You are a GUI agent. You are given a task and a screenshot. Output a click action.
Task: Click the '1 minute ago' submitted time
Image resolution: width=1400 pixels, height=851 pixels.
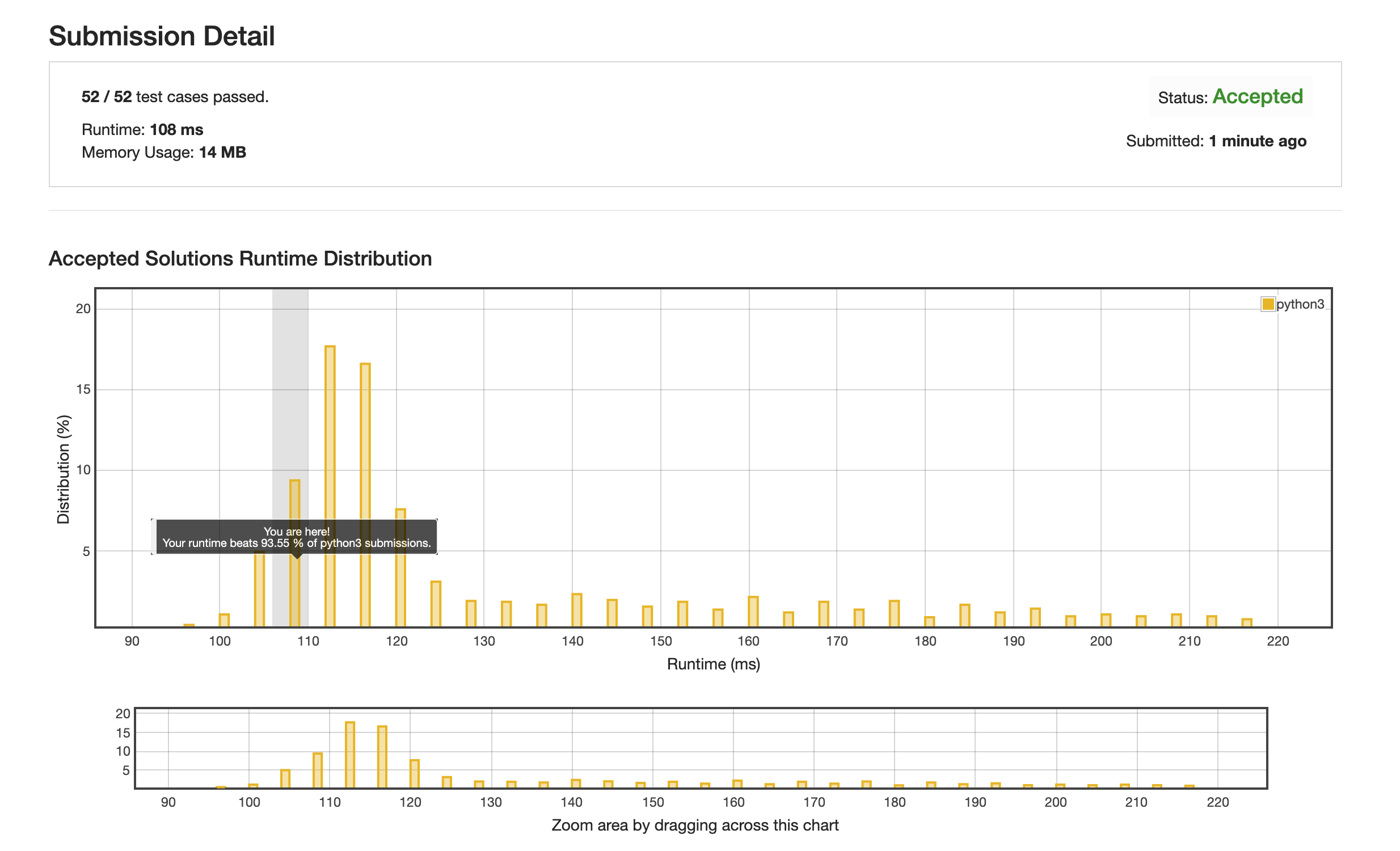click(1258, 141)
